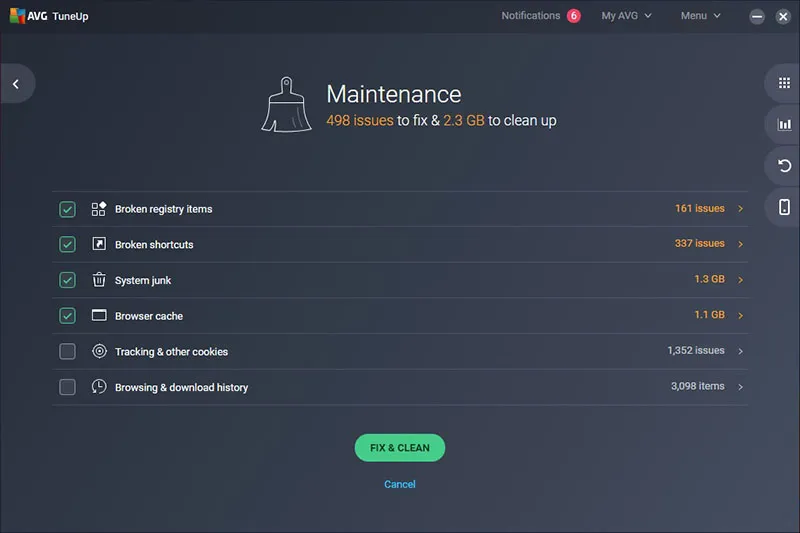800x533 pixels.
Task: Go back using the left arrow button
Action: (16, 84)
